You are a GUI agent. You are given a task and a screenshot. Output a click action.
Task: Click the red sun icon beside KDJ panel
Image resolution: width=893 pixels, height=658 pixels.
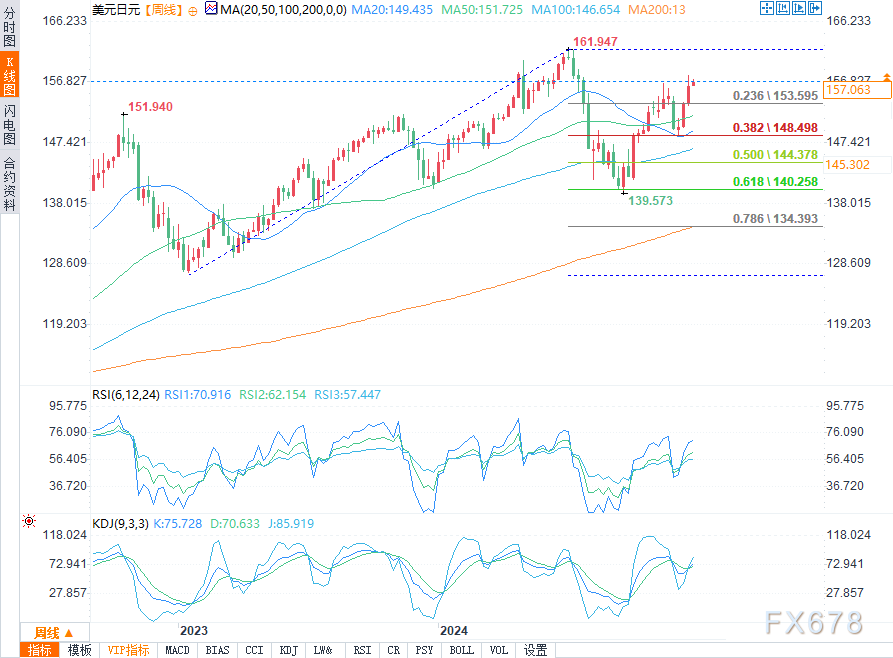(x=28, y=521)
